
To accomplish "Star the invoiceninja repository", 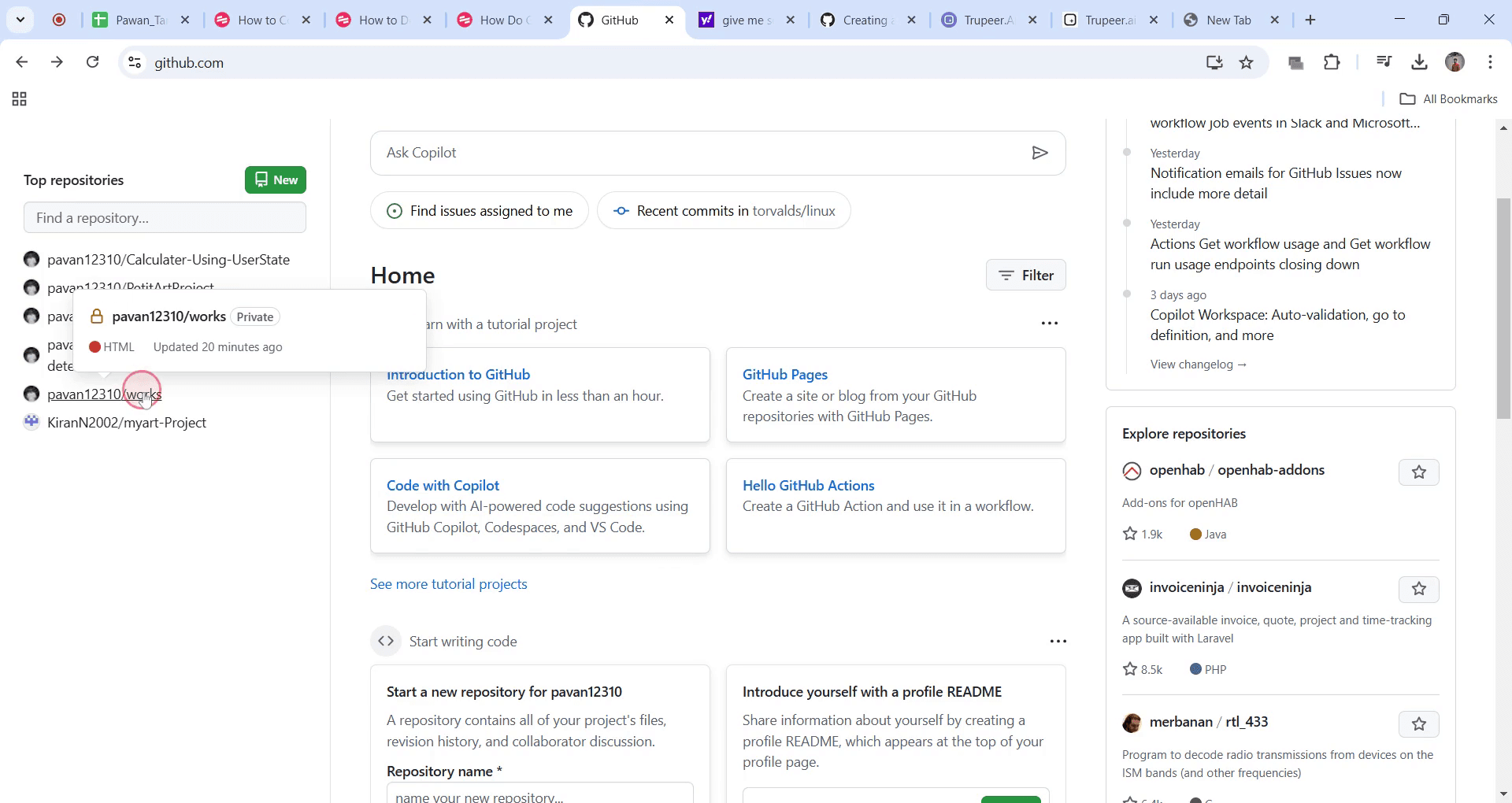I will [x=1418, y=589].
